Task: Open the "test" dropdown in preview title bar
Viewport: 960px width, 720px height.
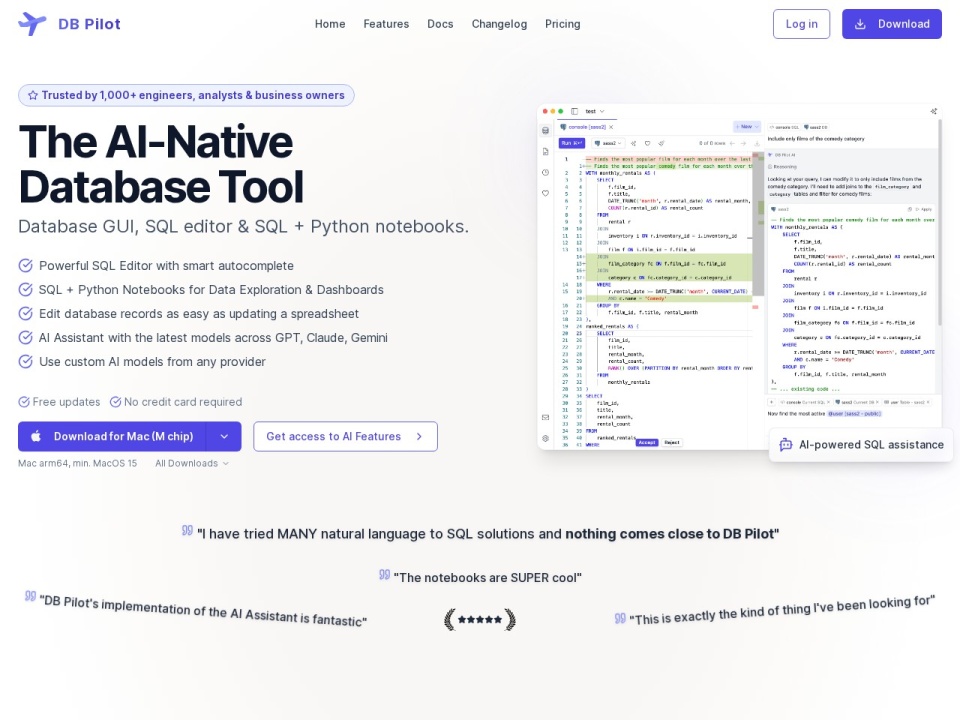Action: coord(594,111)
